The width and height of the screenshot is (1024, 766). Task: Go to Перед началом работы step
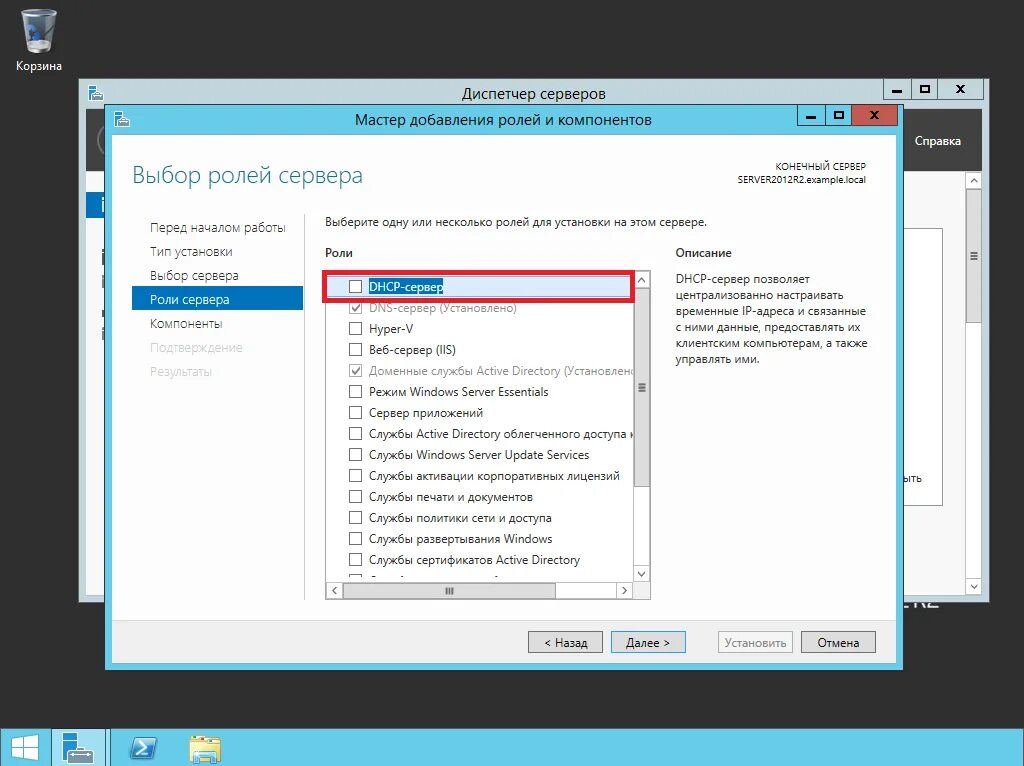[217, 227]
